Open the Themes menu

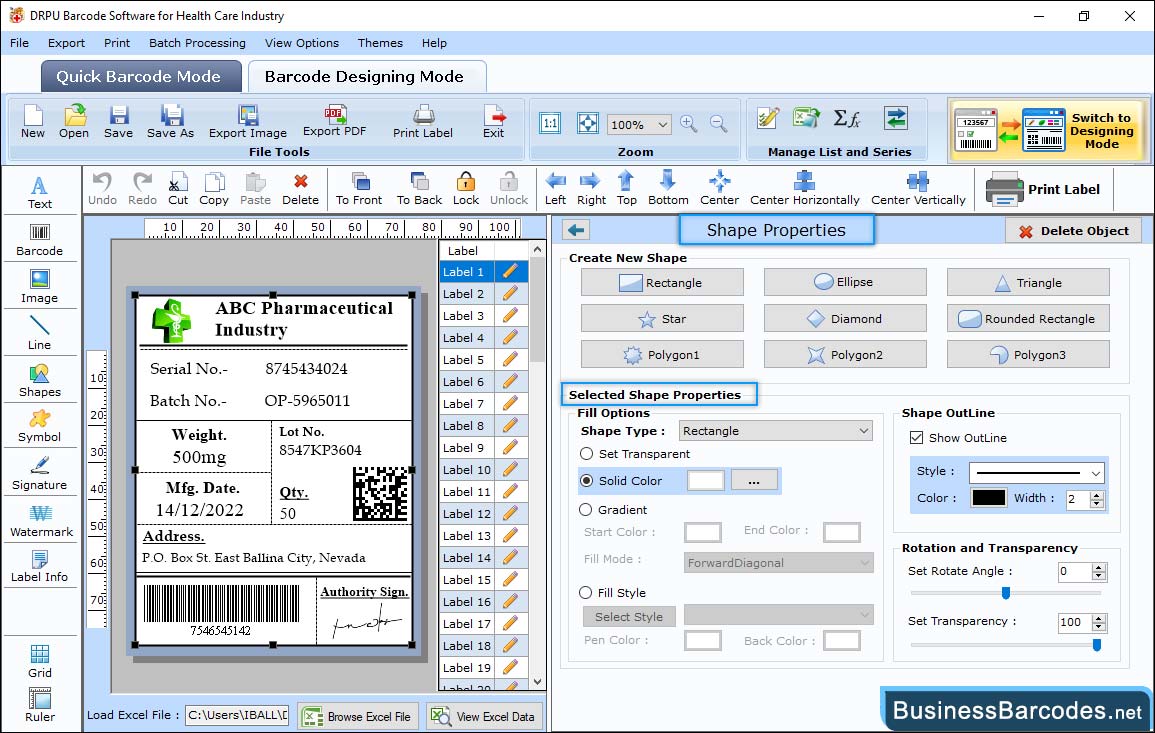[380, 43]
